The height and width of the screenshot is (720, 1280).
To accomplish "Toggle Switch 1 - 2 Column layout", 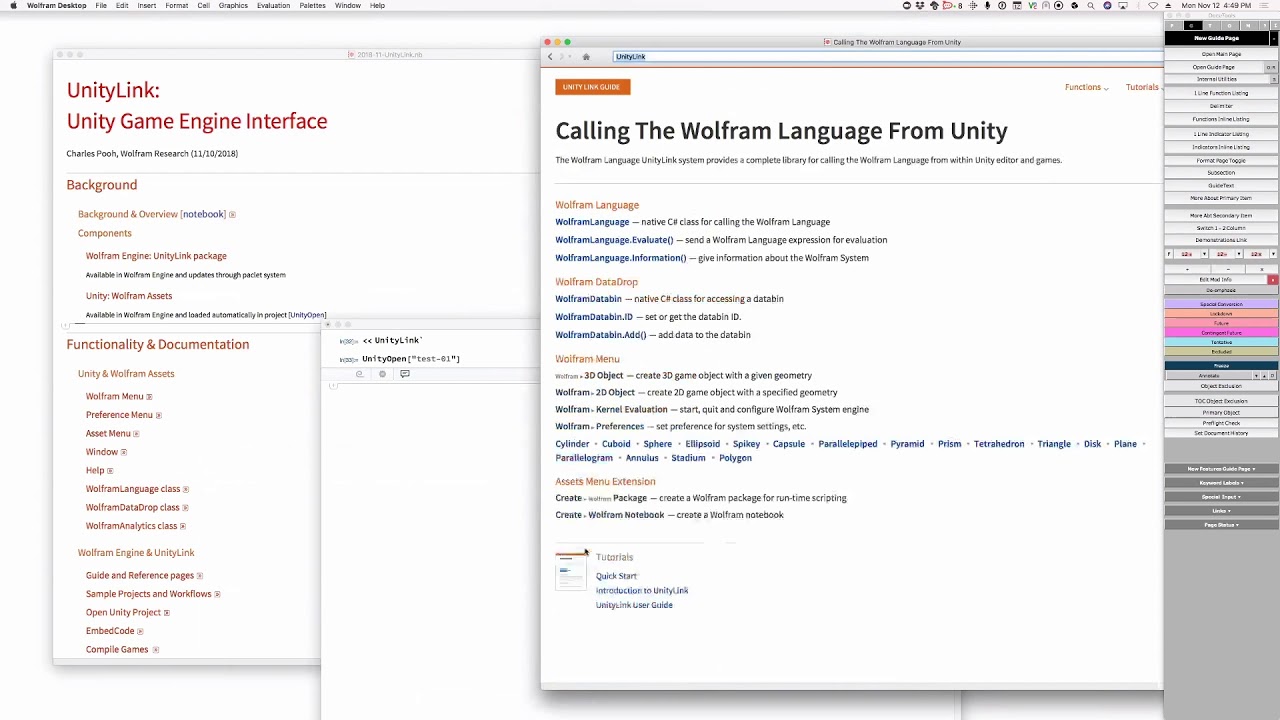I will coord(1221,228).
